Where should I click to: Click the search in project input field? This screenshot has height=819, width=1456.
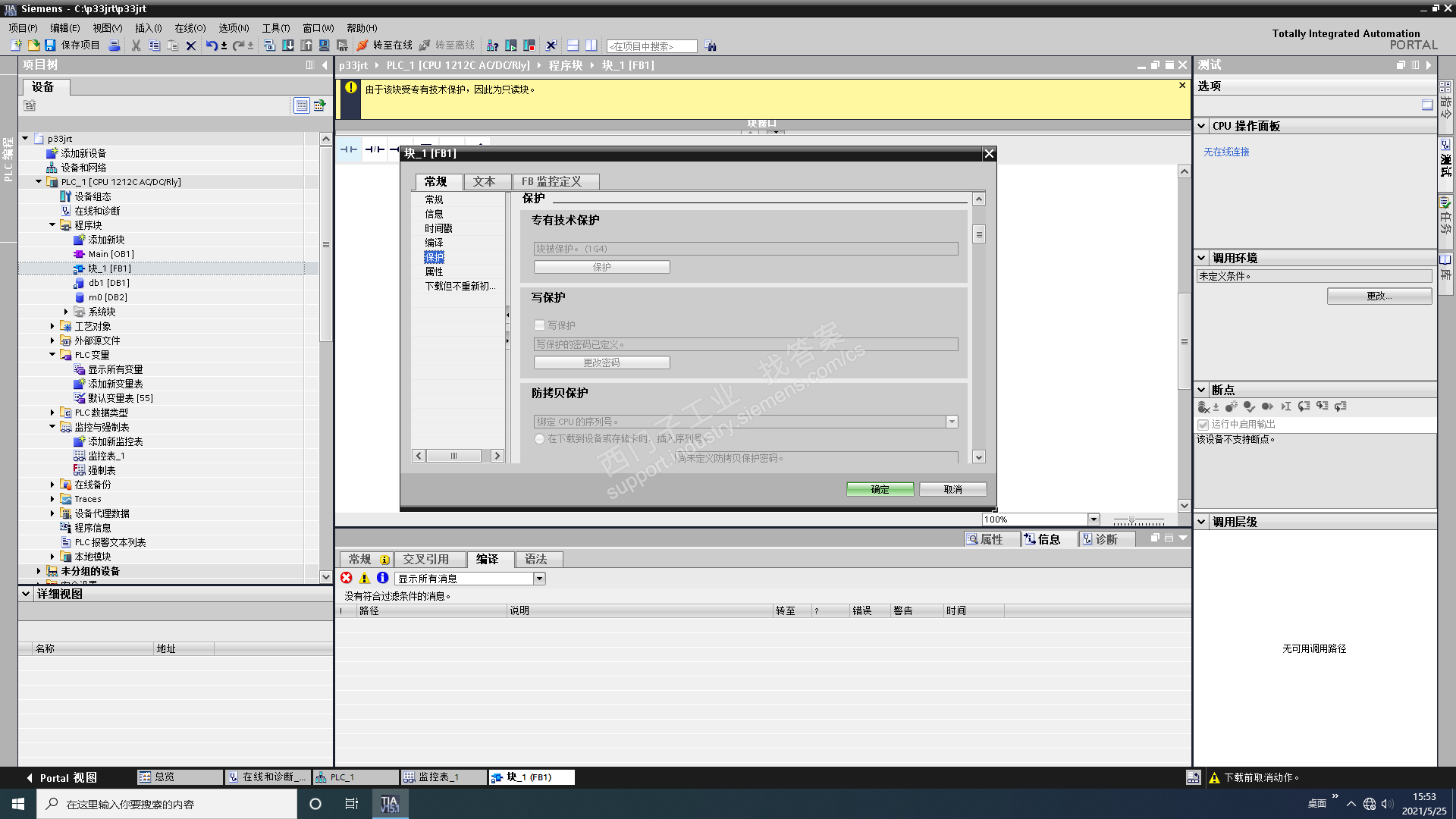pyautogui.click(x=651, y=46)
